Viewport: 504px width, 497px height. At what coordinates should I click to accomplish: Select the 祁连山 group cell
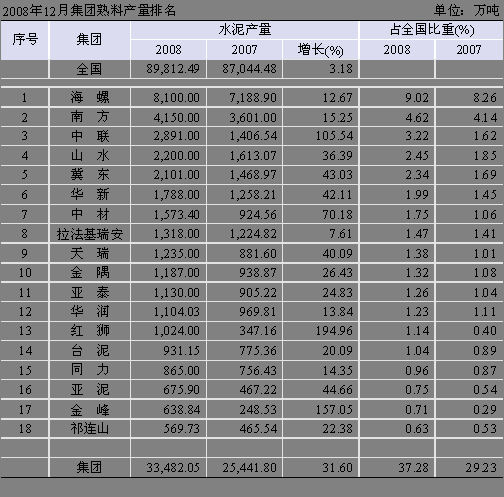89,429
